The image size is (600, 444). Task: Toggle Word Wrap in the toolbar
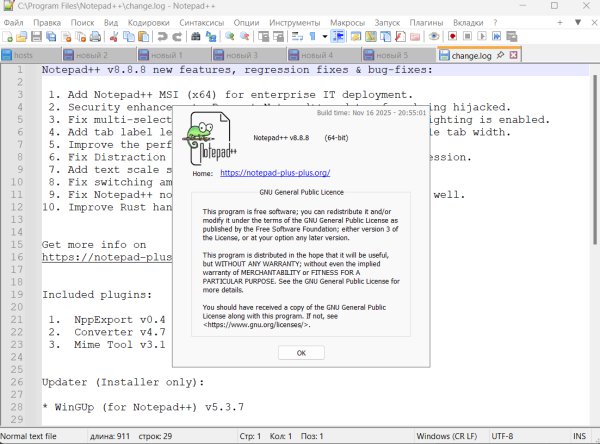coord(297,37)
